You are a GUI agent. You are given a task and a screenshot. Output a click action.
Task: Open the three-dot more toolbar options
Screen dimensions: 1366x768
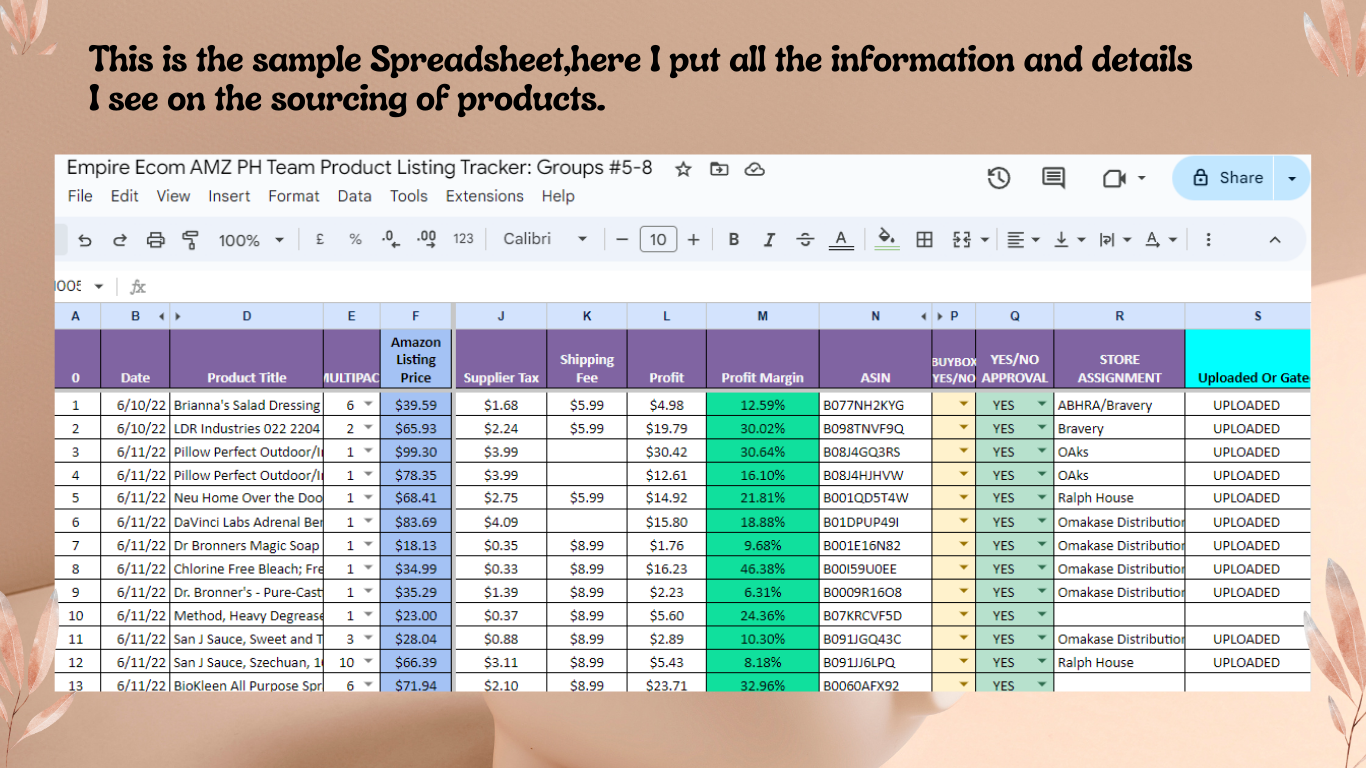[1209, 240]
